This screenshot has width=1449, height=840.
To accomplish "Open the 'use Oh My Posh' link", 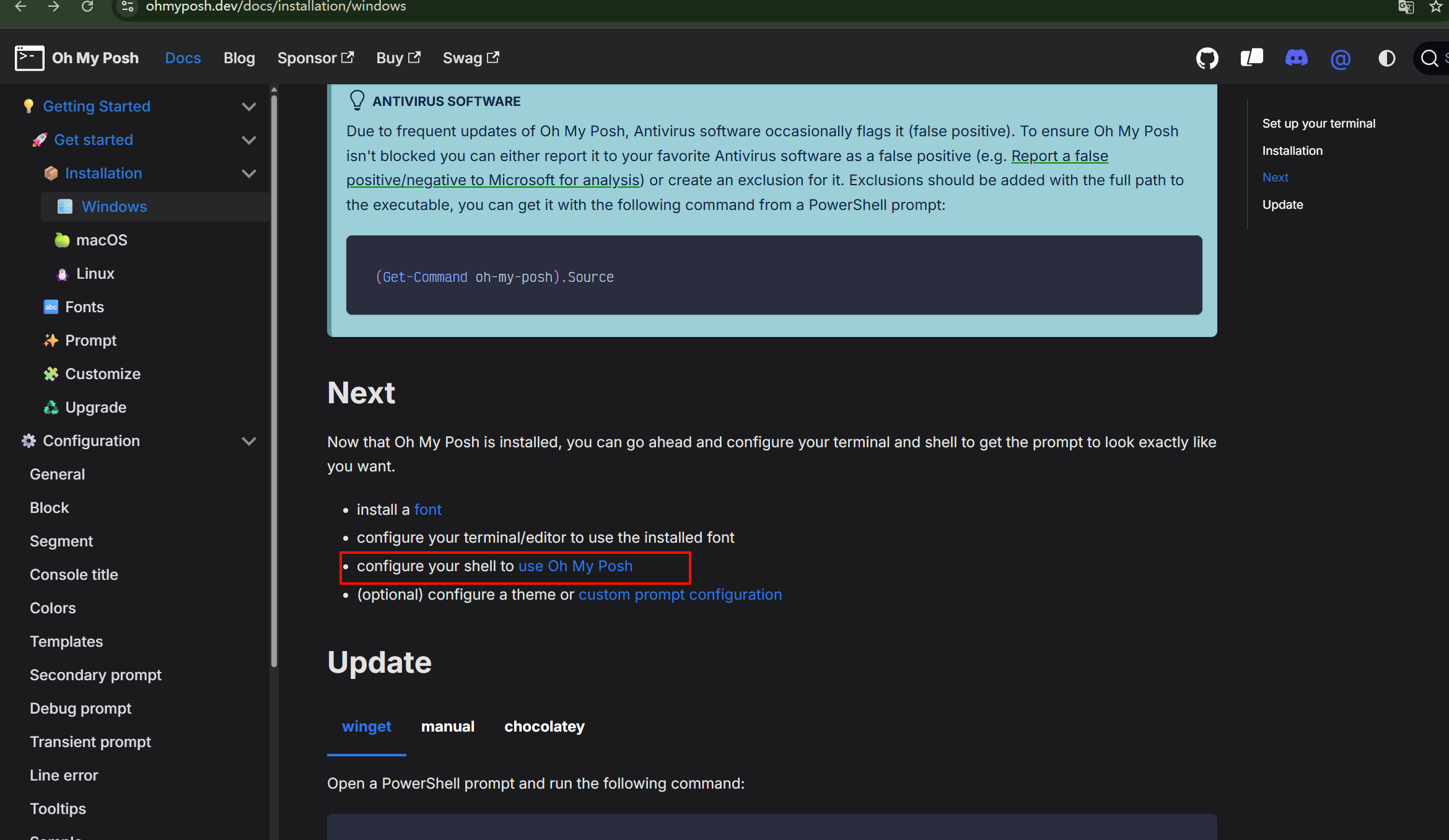I will (x=576, y=566).
